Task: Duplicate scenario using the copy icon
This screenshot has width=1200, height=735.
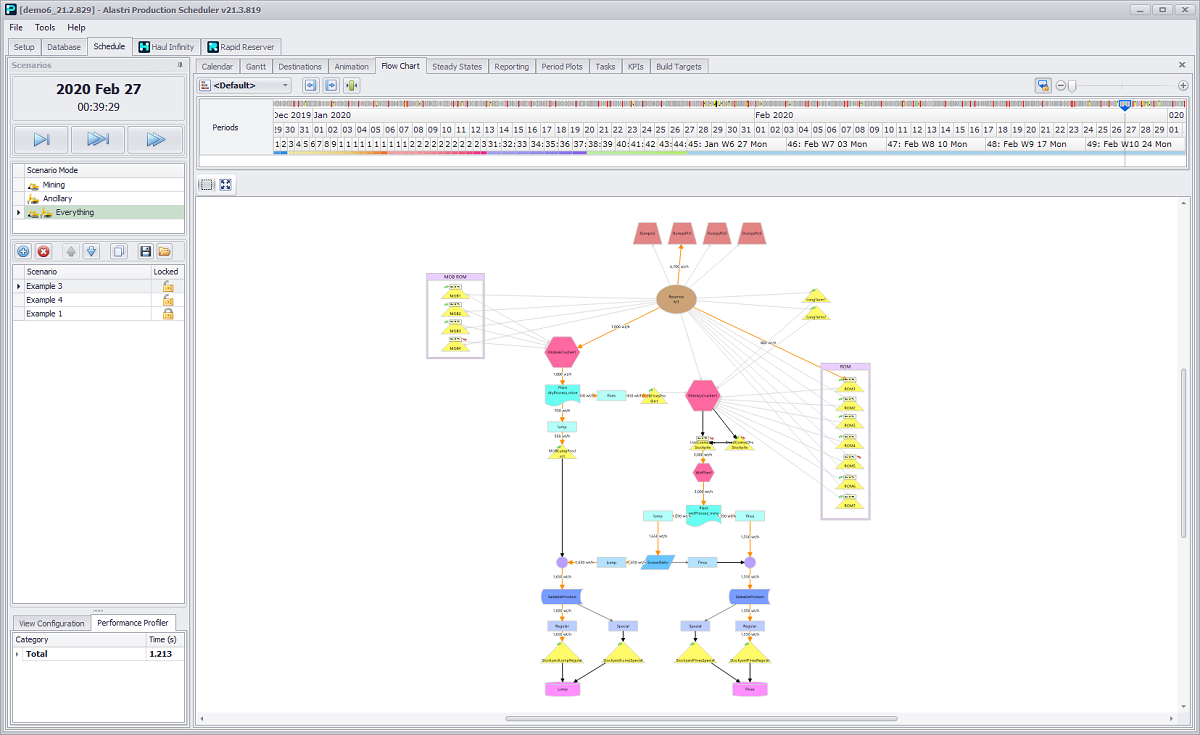Action: tap(119, 251)
